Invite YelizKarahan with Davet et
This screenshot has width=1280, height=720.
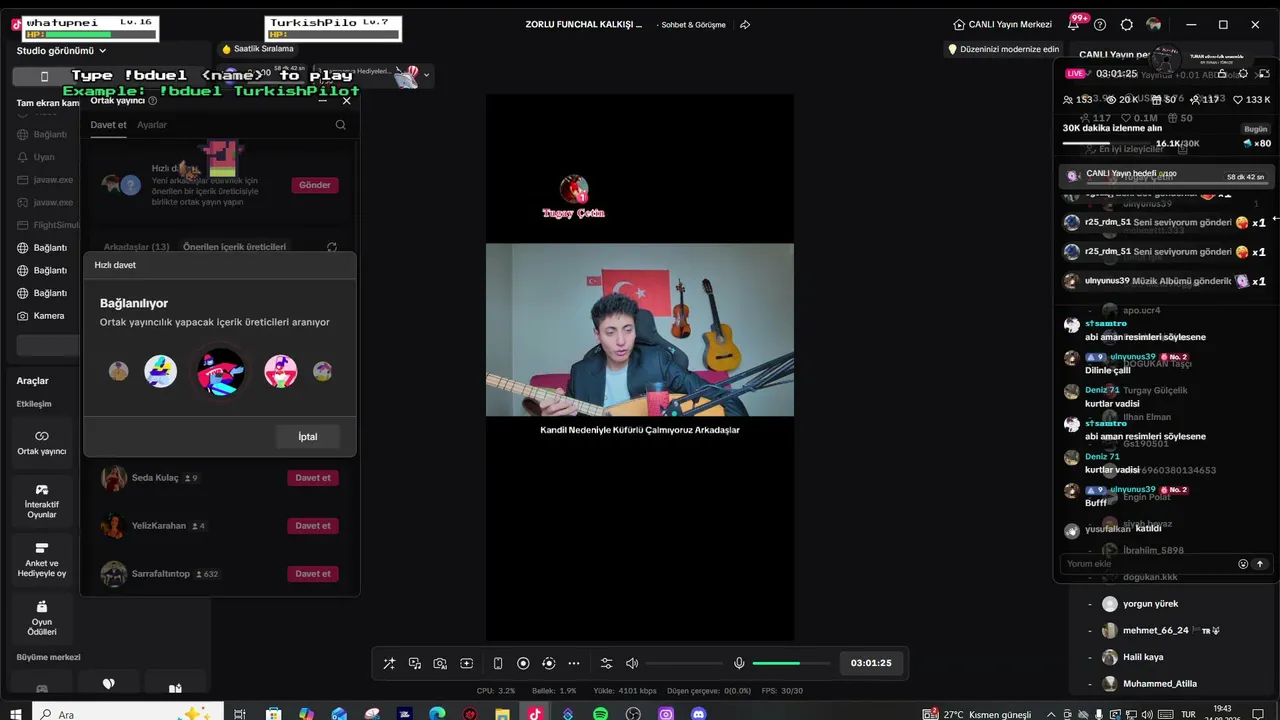pyautogui.click(x=313, y=526)
